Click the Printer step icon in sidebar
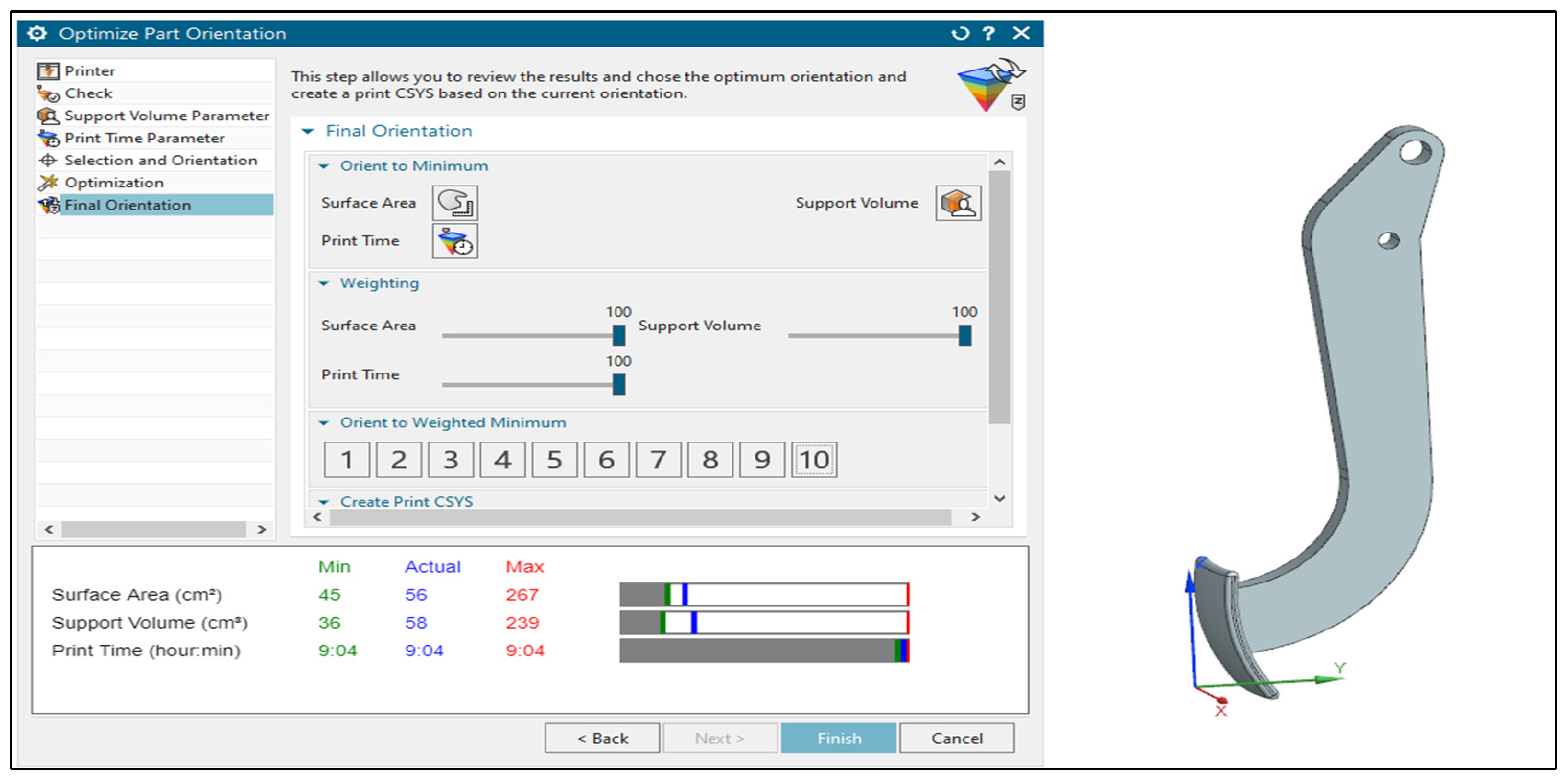1568x780 pixels. click(x=49, y=71)
